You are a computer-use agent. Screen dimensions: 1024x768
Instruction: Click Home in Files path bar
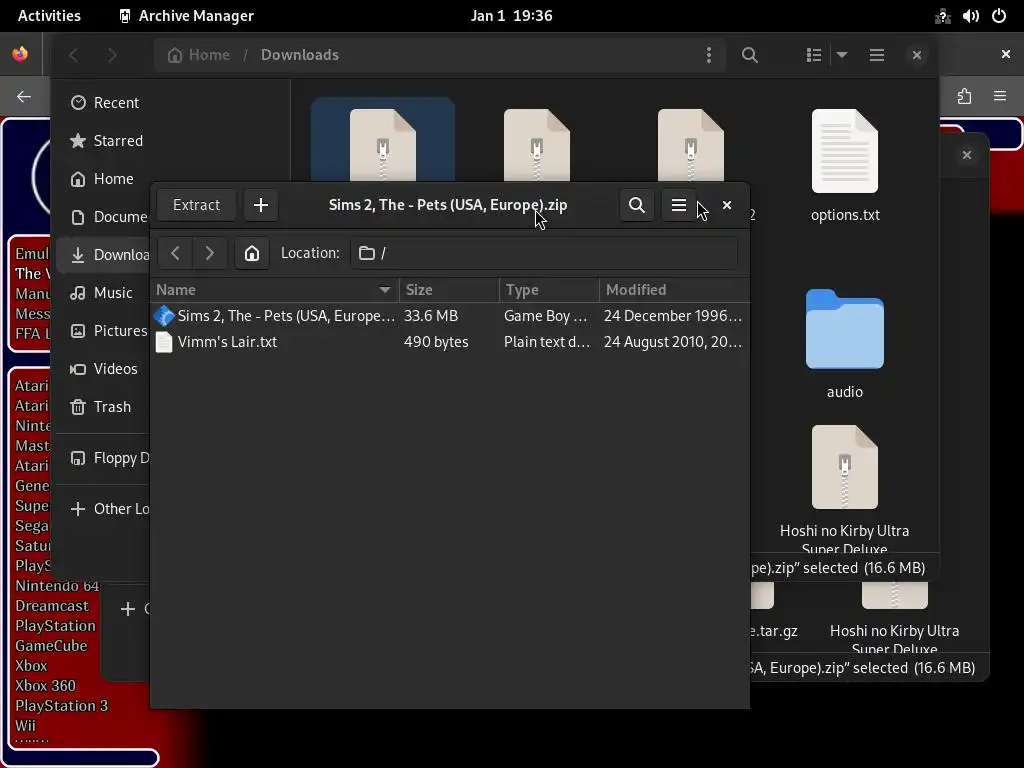(199, 55)
